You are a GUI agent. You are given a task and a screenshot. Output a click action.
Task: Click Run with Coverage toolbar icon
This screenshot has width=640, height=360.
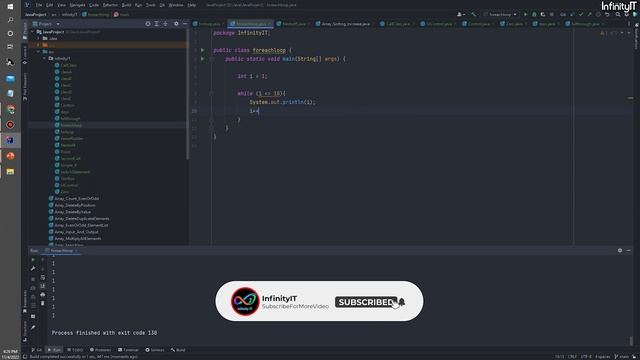point(543,14)
